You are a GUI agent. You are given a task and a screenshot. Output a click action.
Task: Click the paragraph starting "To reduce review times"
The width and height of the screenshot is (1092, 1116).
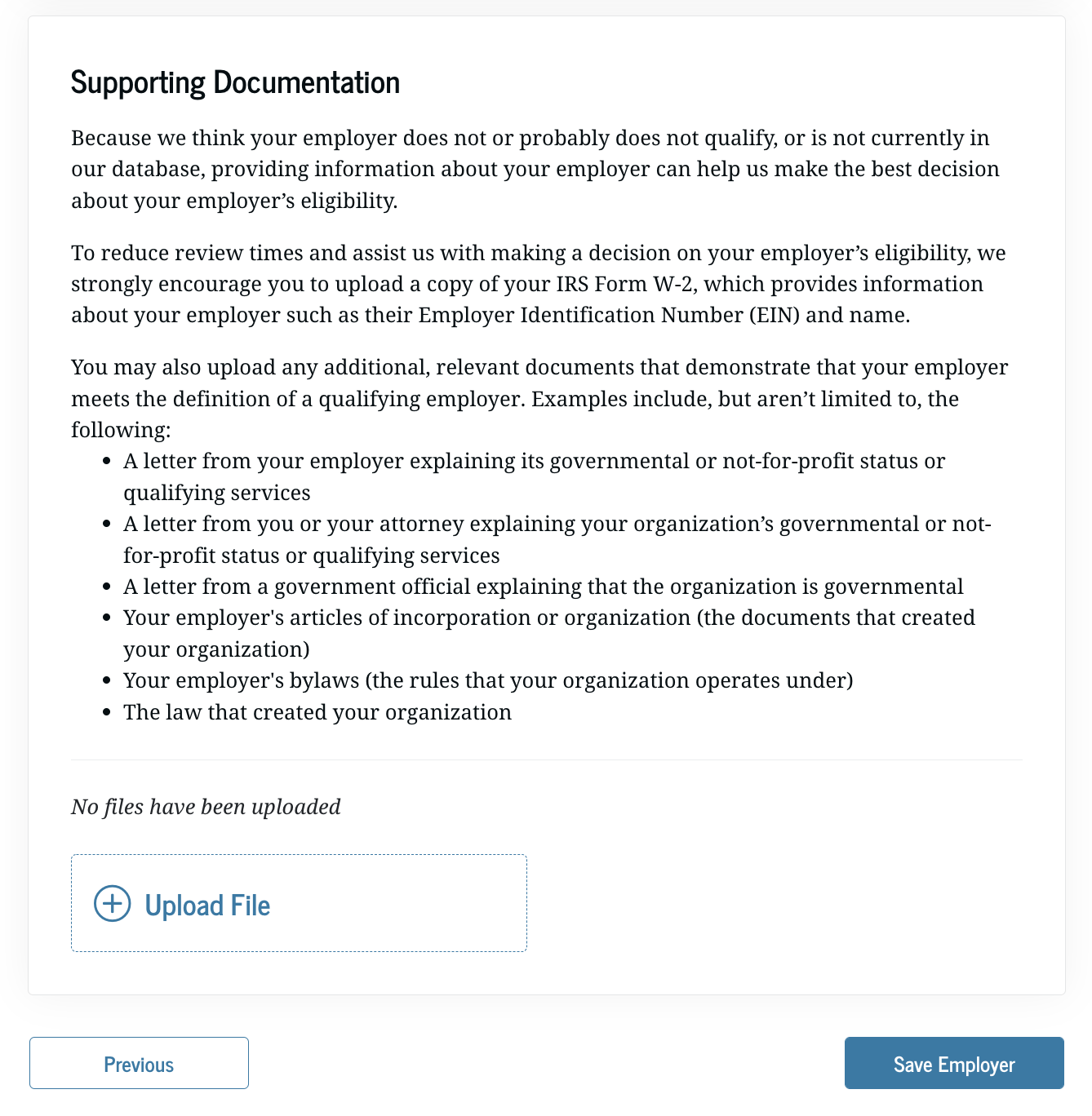coord(538,284)
